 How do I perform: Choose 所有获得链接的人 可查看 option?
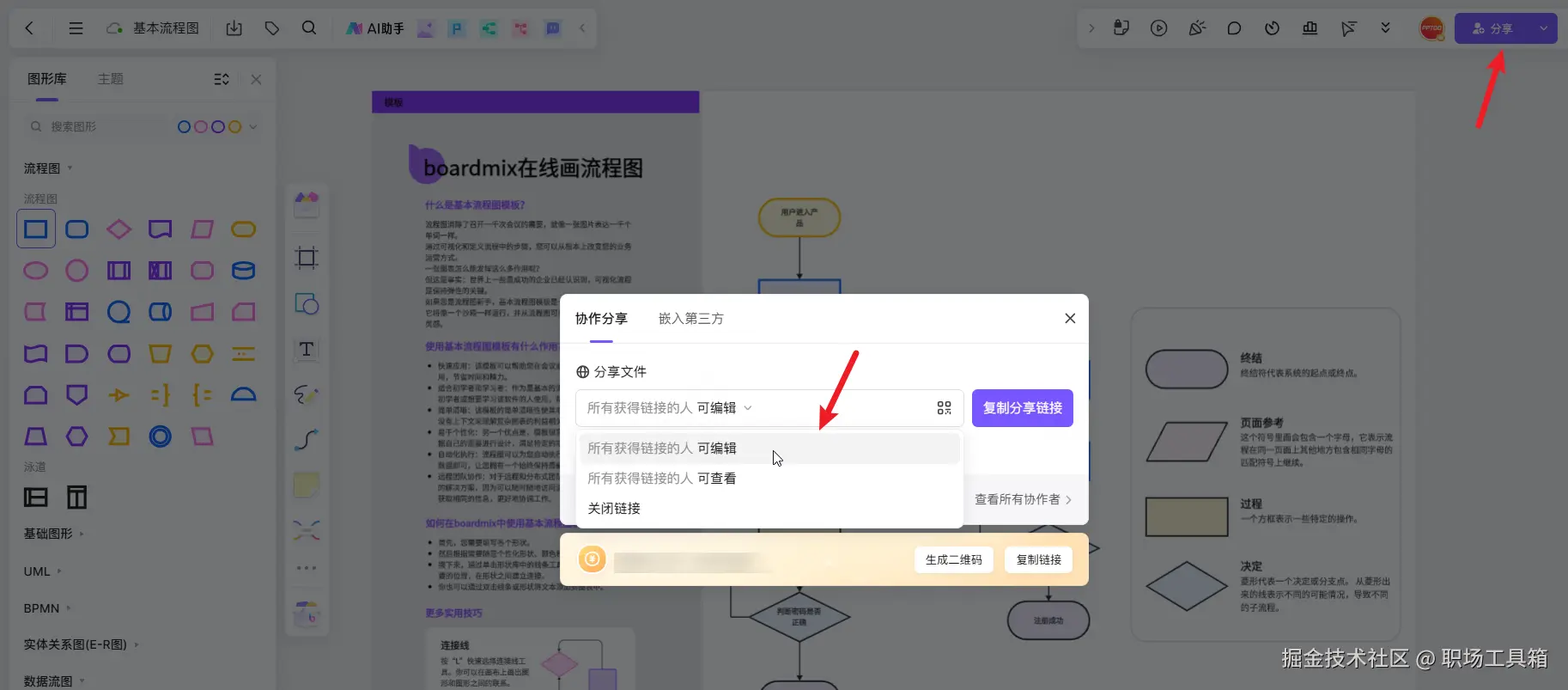[x=769, y=479]
